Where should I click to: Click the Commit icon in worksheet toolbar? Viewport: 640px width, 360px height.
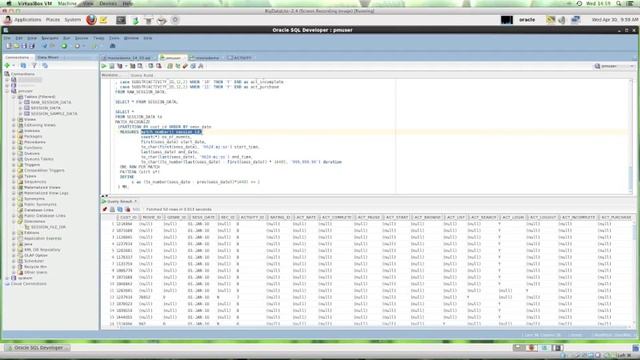[151, 66]
